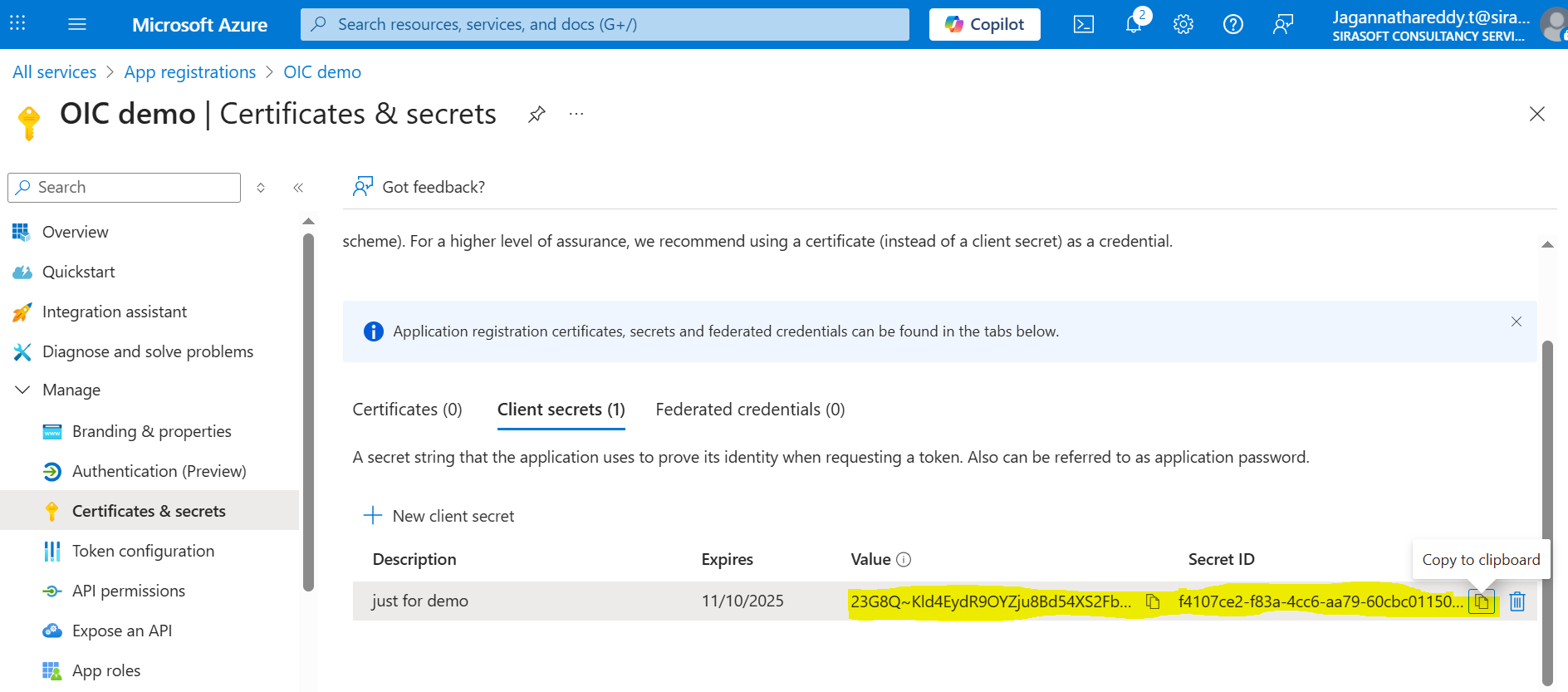Launch Cloud Shell
Screen dimensions: 1568x692
point(1084,24)
